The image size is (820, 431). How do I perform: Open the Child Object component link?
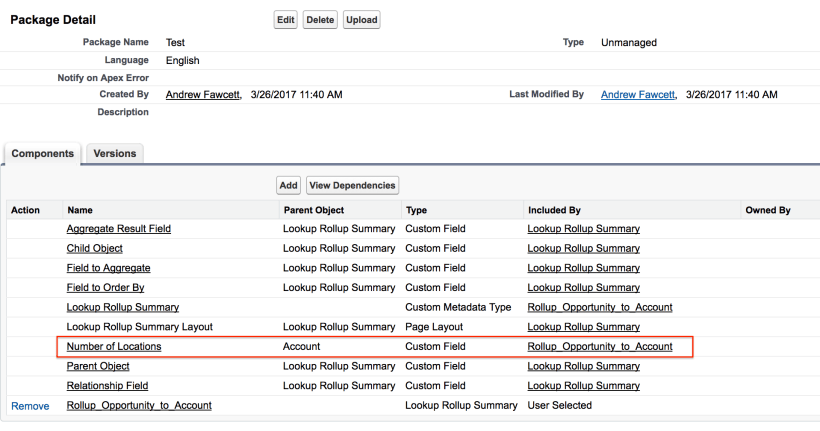pyautogui.click(x=95, y=248)
